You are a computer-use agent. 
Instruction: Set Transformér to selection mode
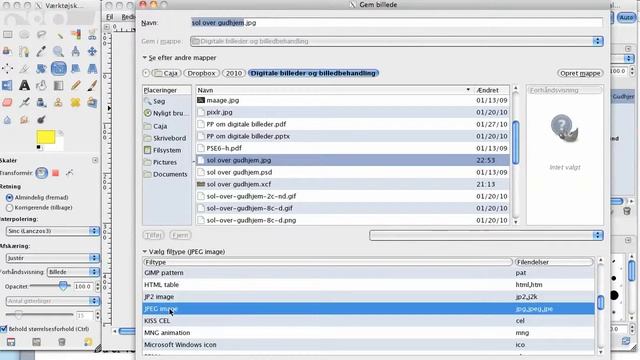pyautogui.click(x=56, y=173)
